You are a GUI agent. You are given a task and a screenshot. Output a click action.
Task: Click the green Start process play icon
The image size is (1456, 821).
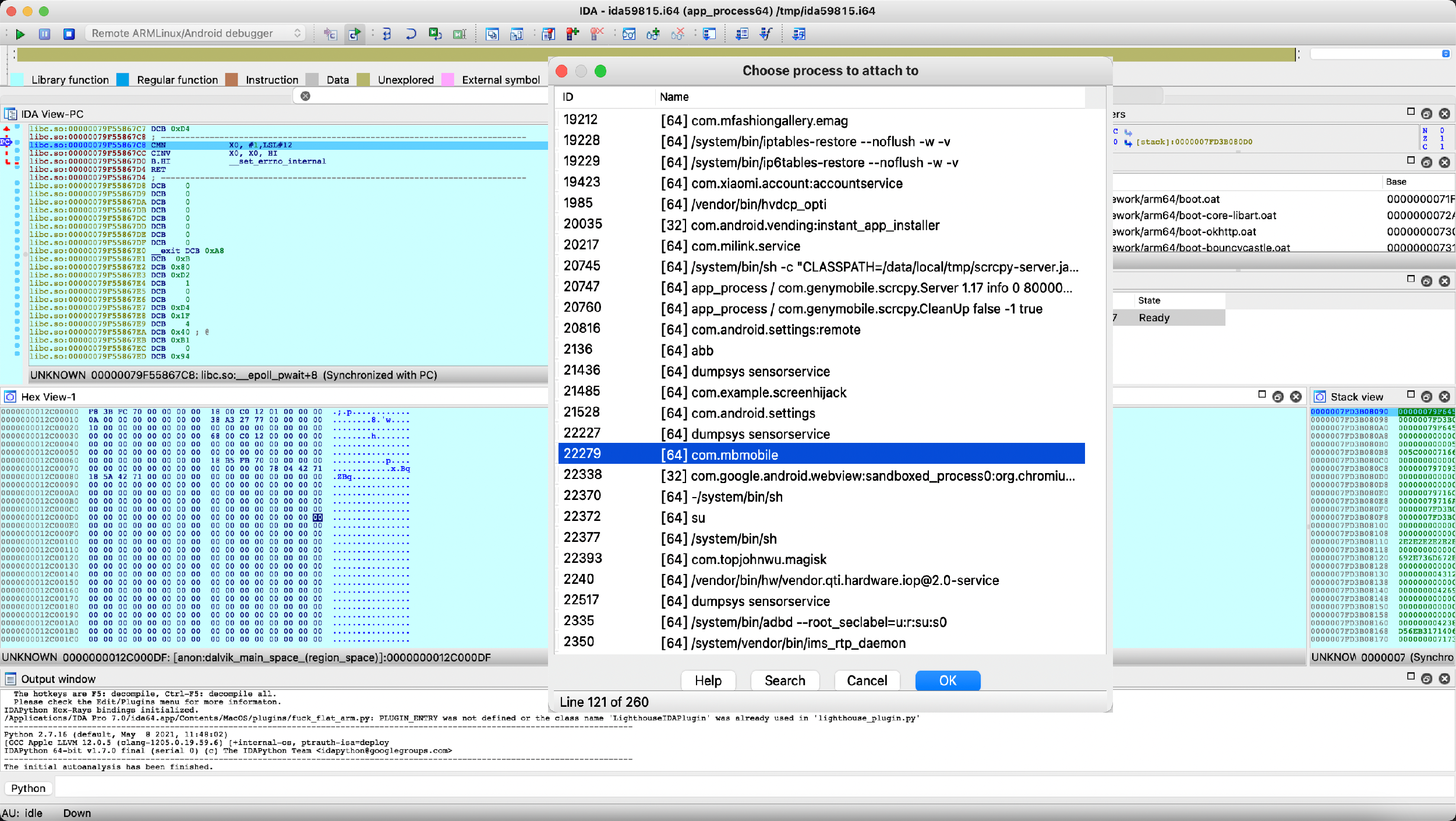click(20, 34)
